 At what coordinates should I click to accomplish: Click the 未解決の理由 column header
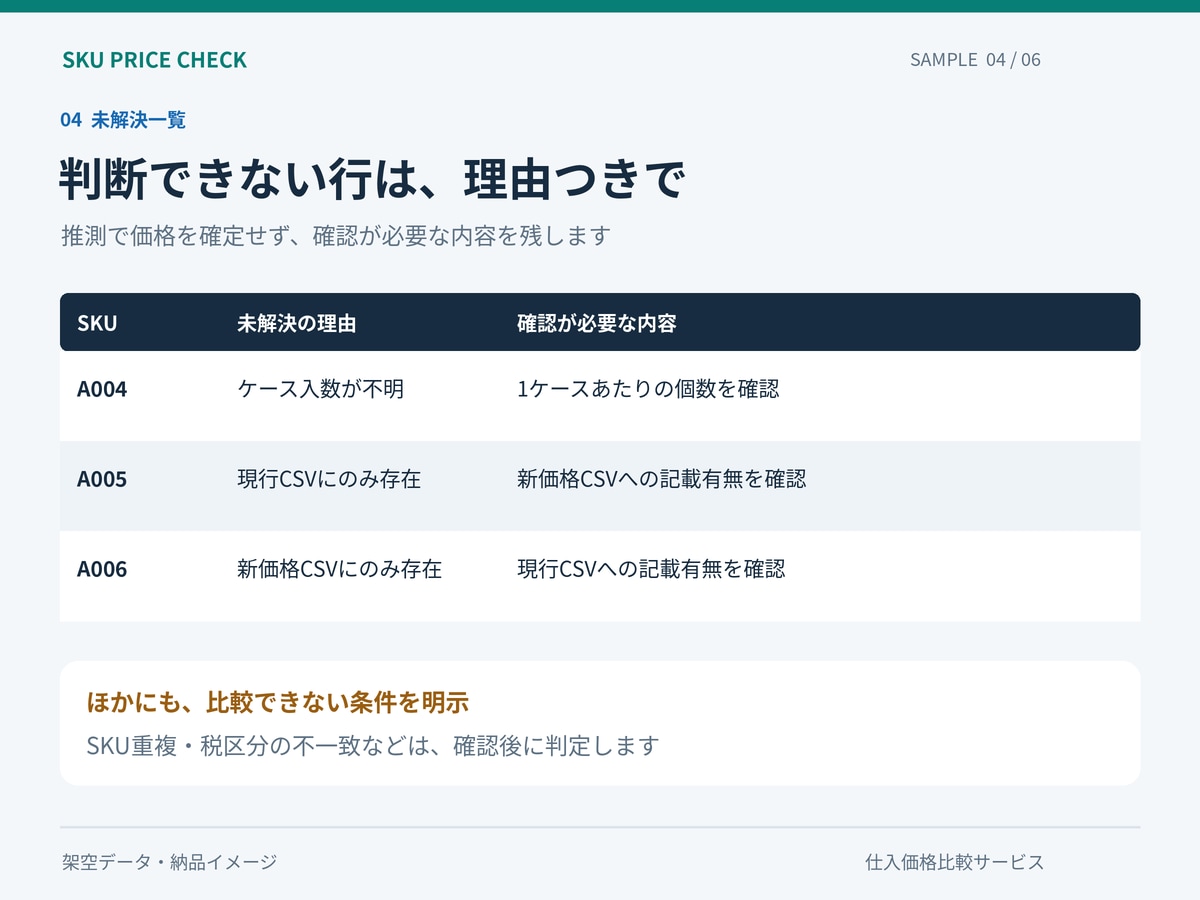coord(297,324)
